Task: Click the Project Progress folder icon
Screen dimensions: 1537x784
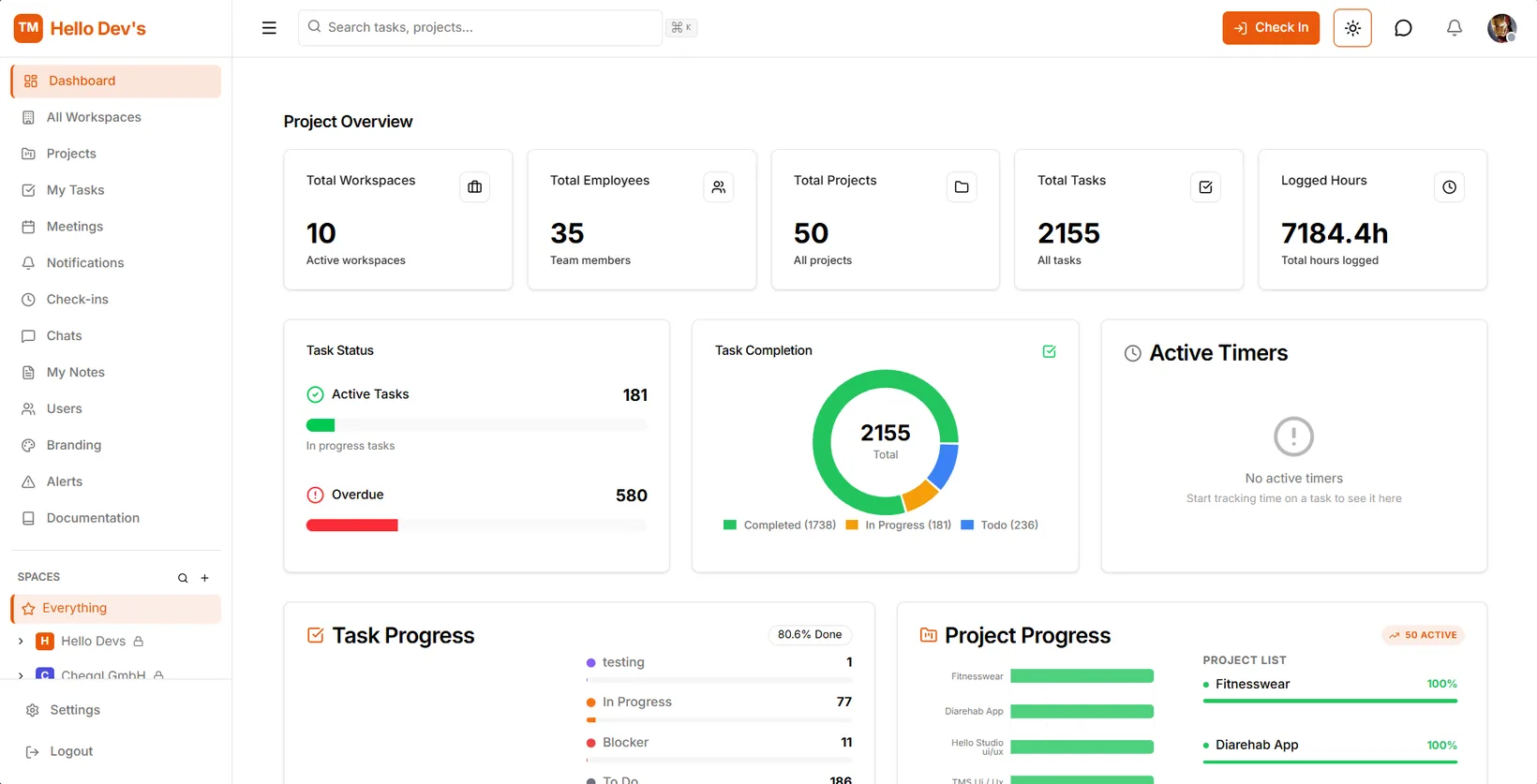Action: point(929,635)
